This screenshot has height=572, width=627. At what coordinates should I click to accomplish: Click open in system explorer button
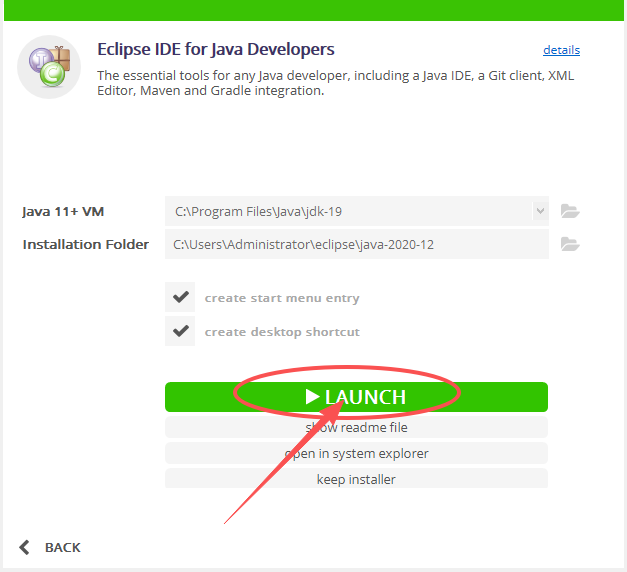point(356,453)
